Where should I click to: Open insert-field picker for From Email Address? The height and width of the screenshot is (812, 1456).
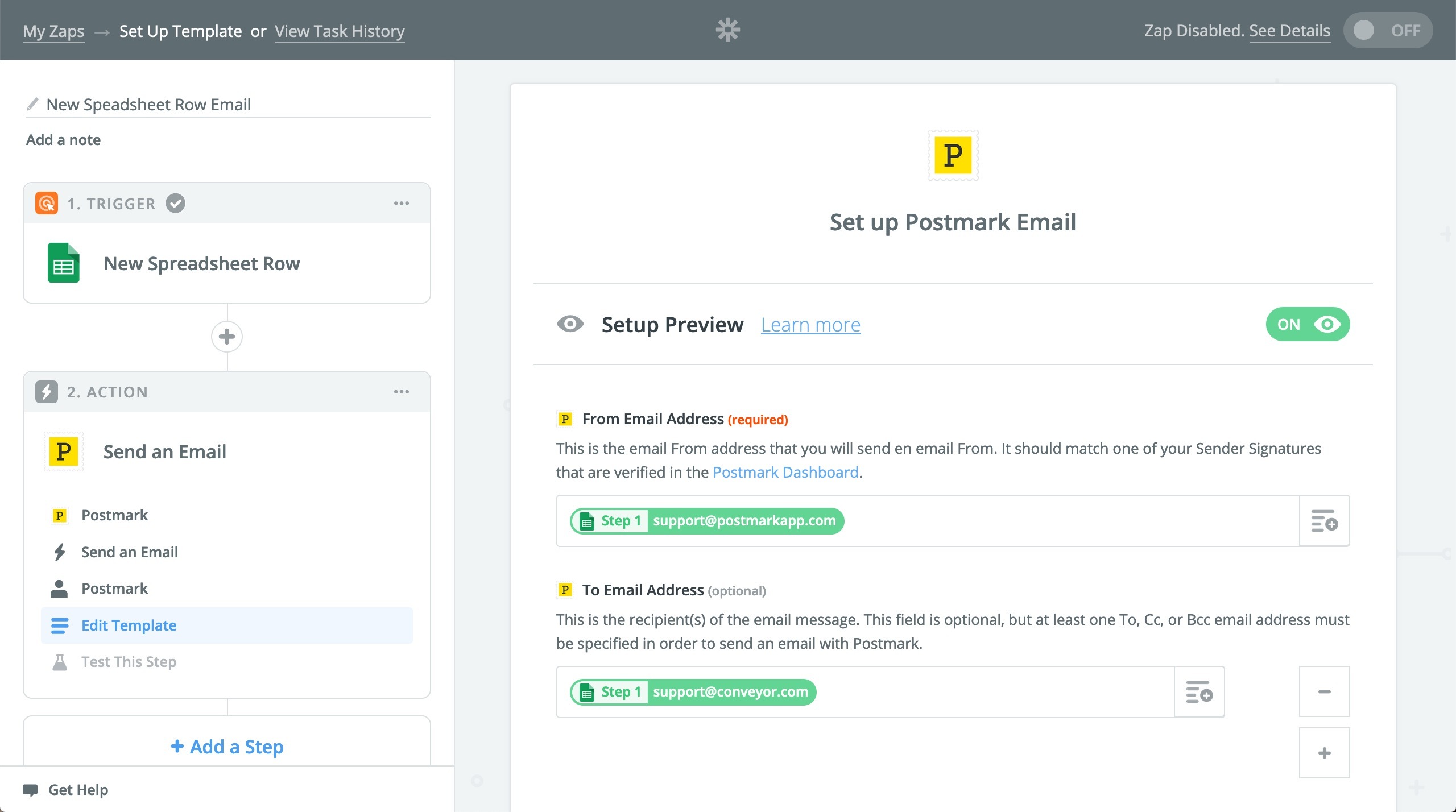tap(1324, 521)
